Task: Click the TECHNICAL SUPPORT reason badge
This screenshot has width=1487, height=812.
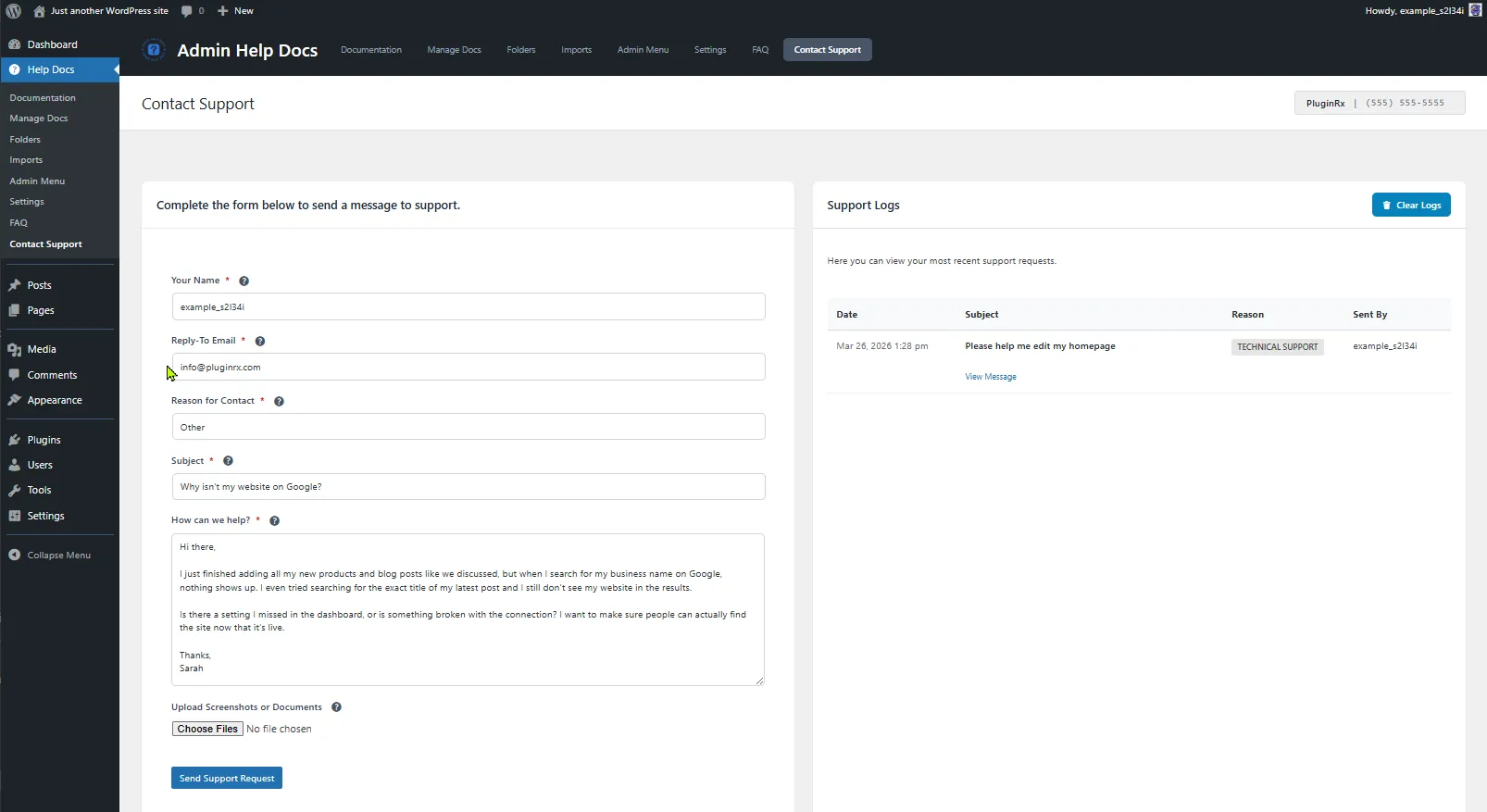Action: (x=1278, y=347)
